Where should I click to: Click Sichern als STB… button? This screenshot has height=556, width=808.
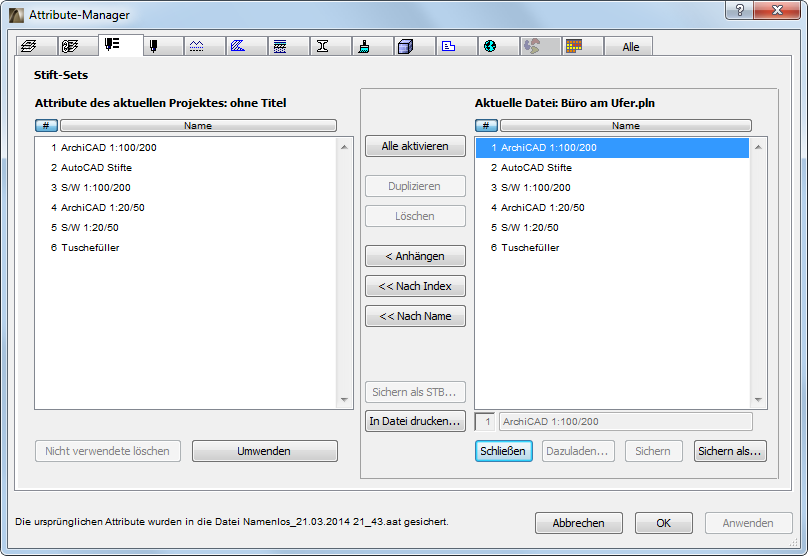(x=415, y=392)
